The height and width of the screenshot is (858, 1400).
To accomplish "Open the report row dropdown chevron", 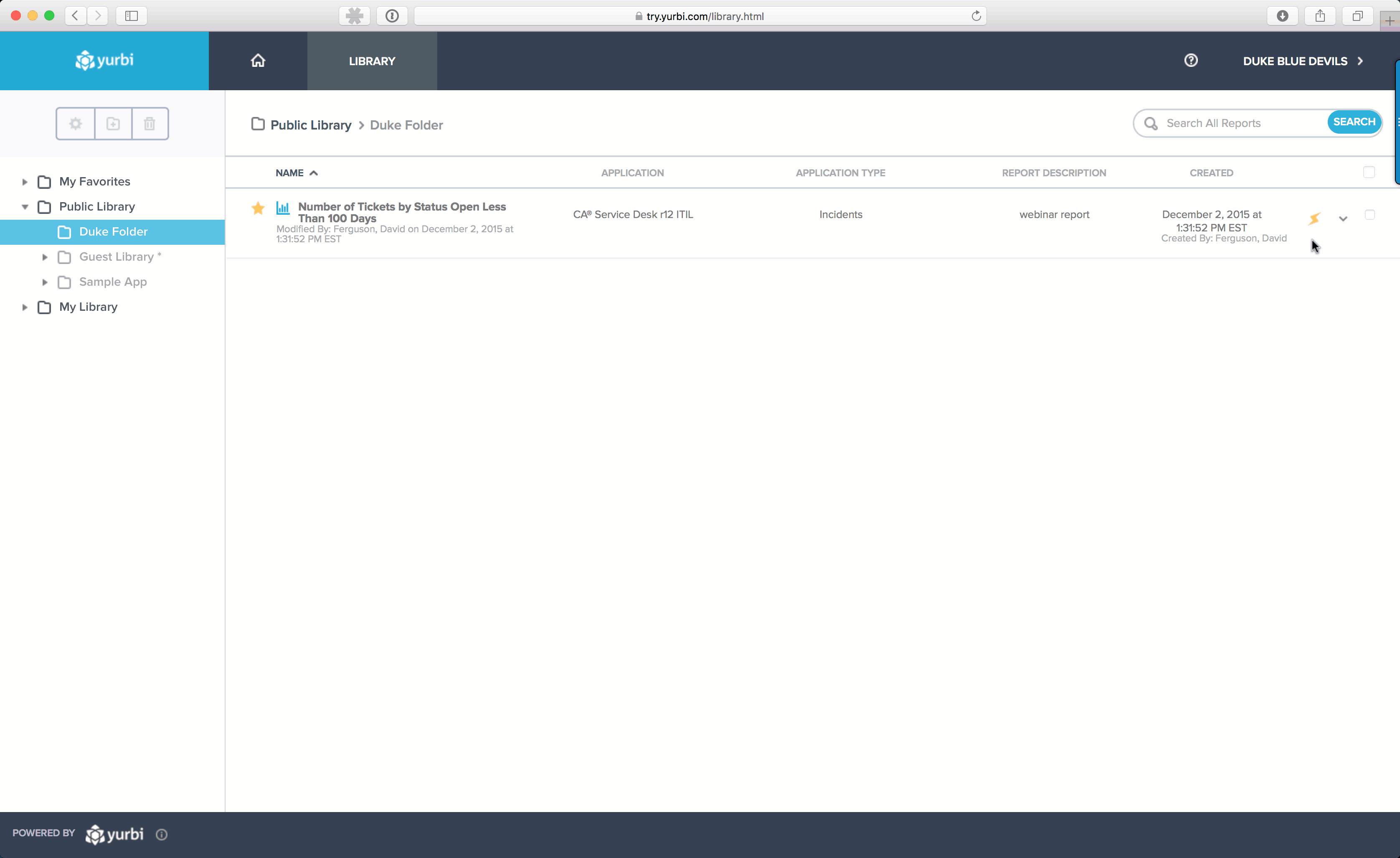I will coord(1343,219).
